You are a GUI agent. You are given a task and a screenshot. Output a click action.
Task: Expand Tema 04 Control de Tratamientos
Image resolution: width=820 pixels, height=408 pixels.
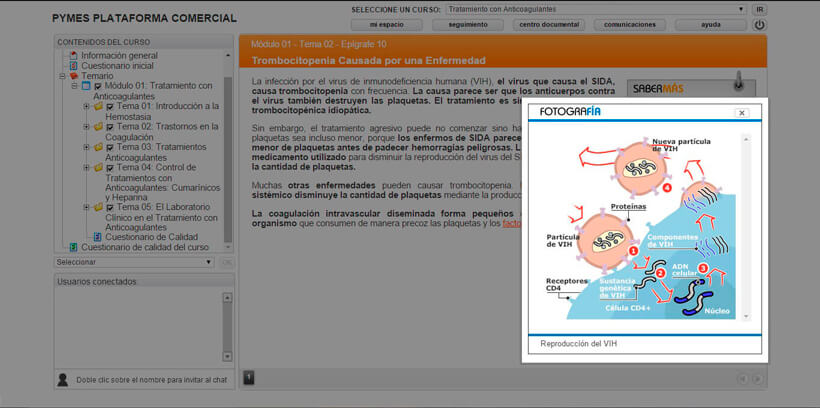pos(86,167)
